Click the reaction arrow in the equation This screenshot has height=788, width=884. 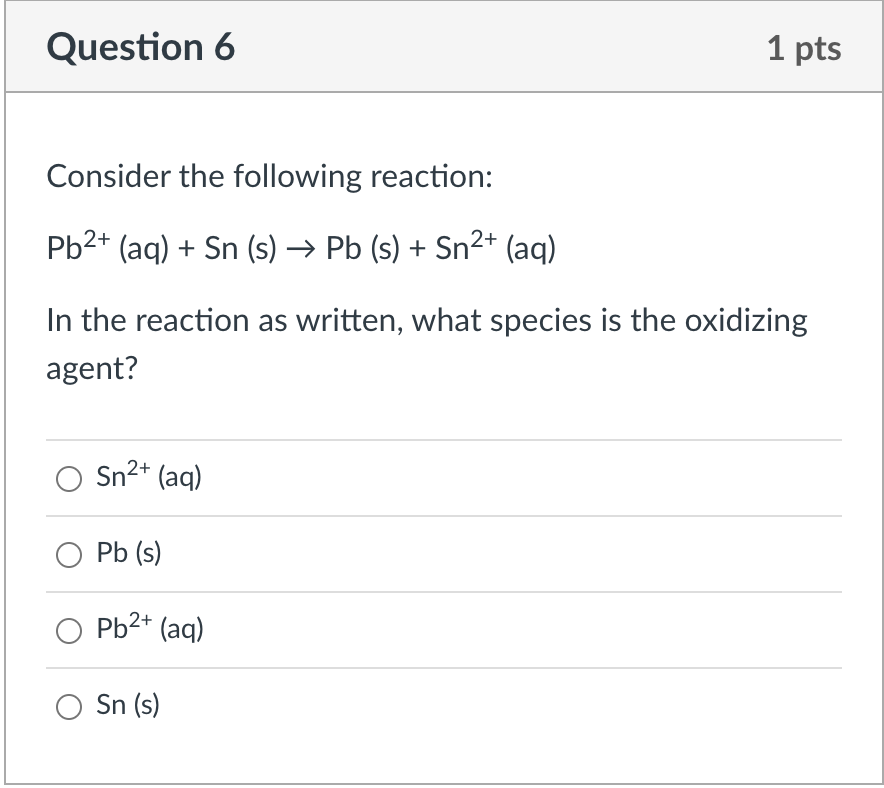click(x=301, y=249)
